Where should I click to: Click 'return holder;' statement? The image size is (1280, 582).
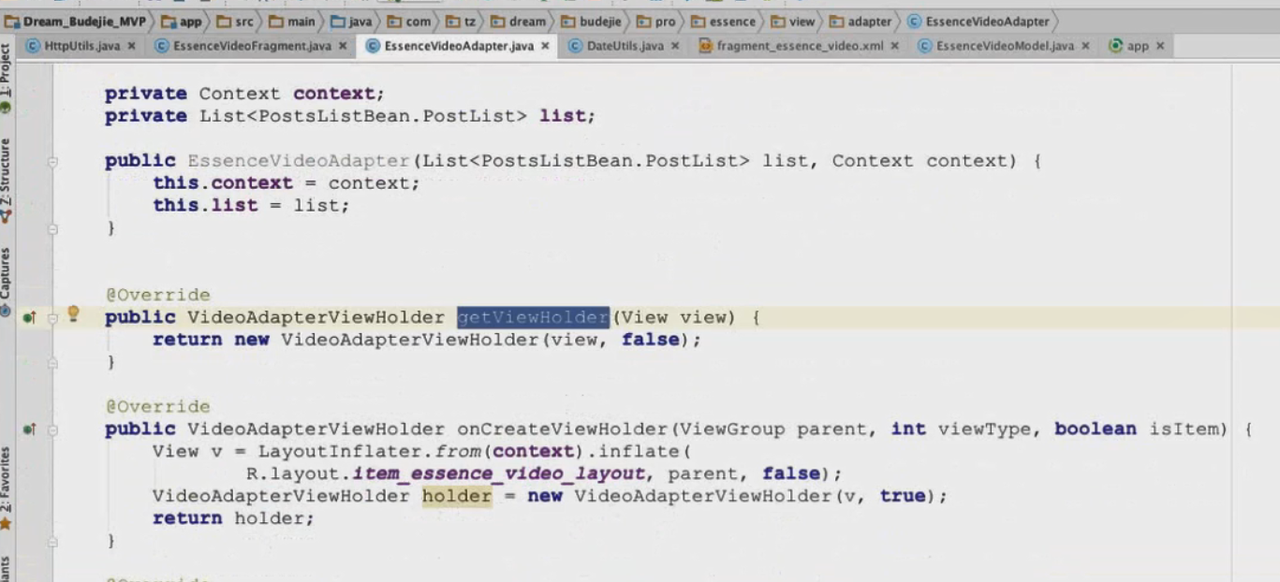coord(233,518)
